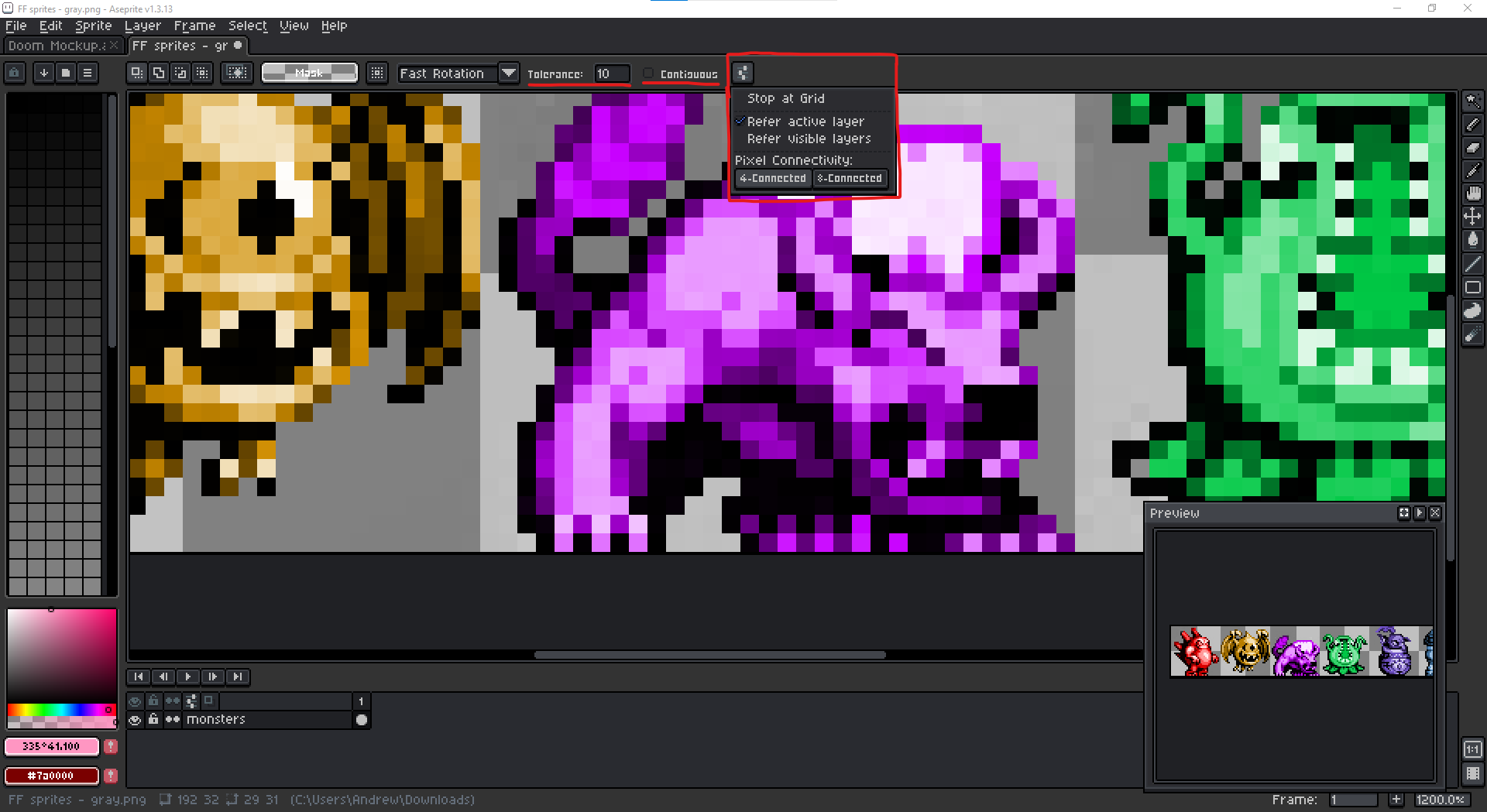Click the foreground color 335°41.100 swatch
The width and height of the screenshot is (1487, 812).
[x=52, y=746]
